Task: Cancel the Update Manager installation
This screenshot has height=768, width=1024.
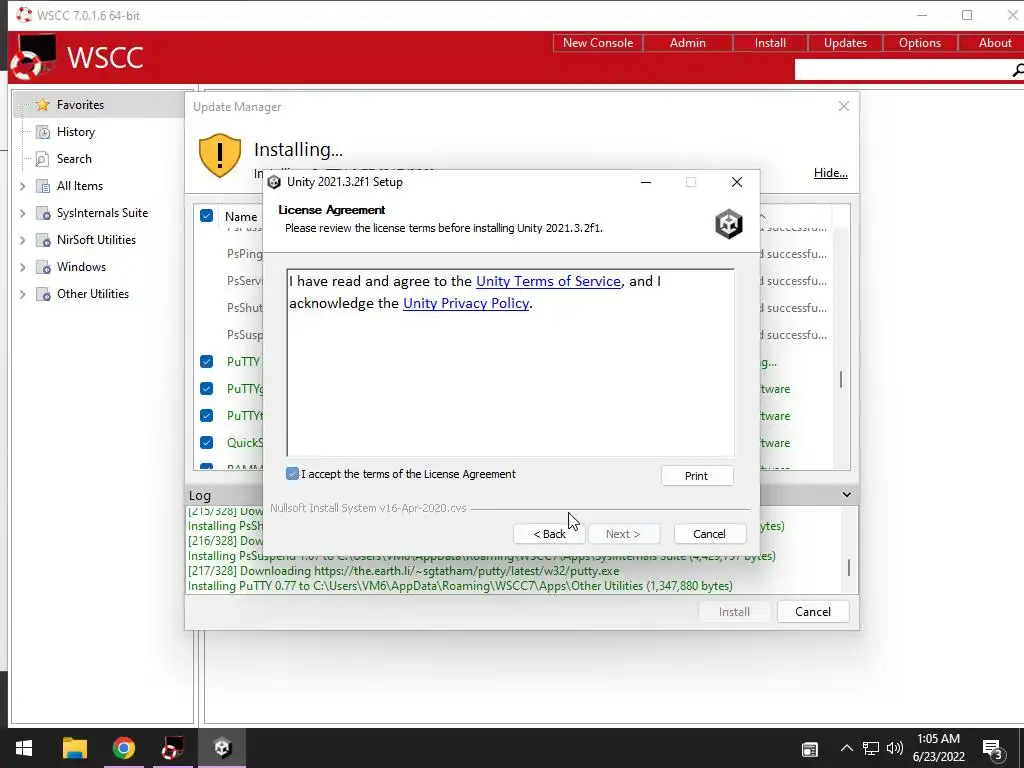Action: pos(812,612)
